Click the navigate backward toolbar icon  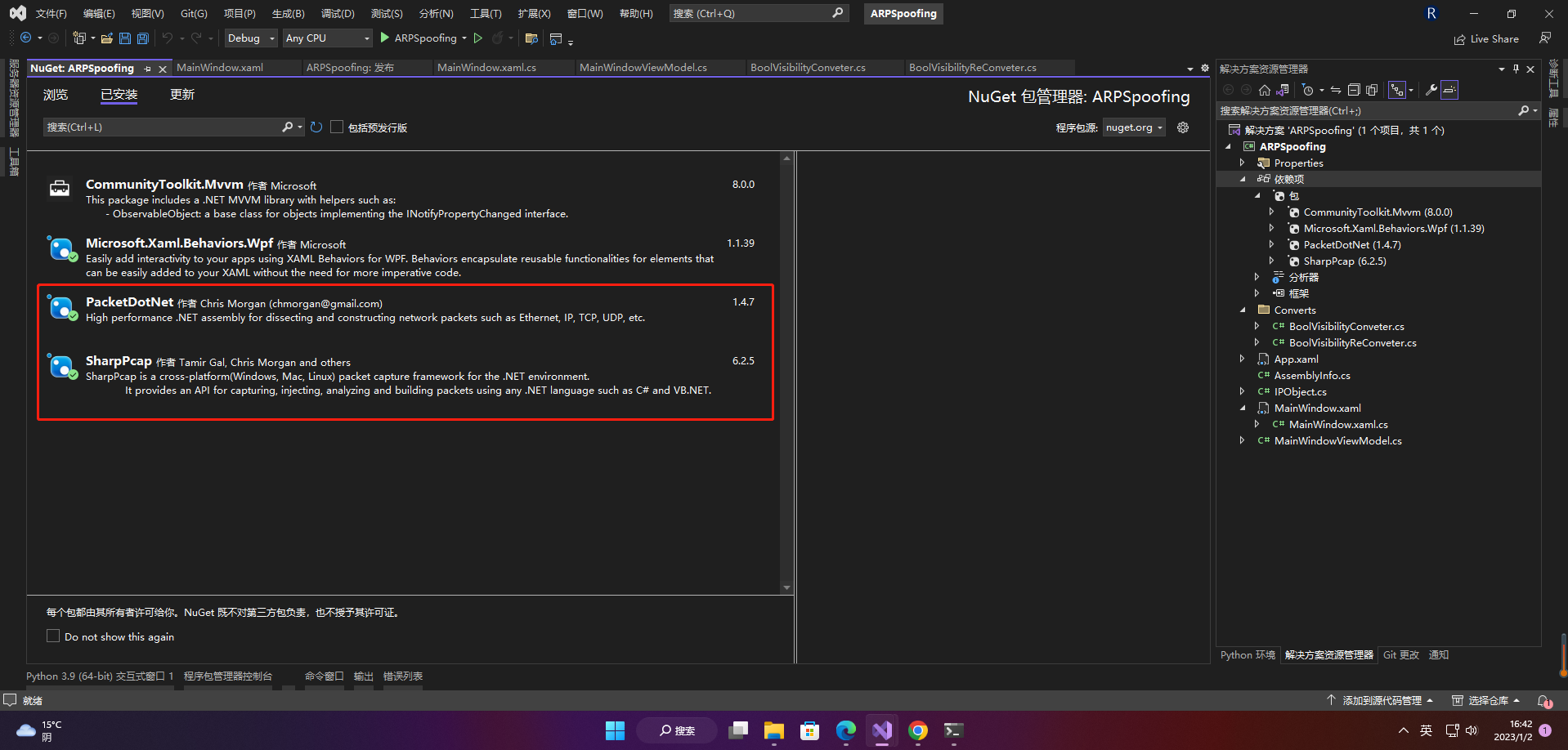(x=26, y=38)
